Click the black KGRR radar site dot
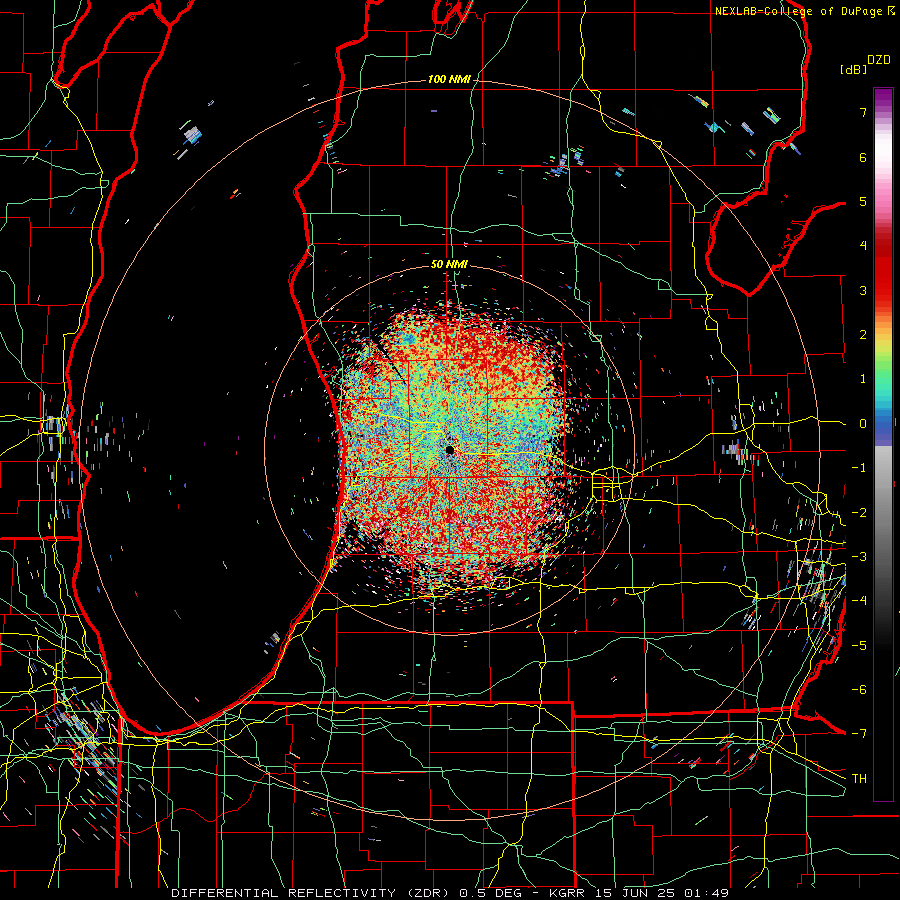Image resolution: width=900 pixels, height=900 pixels. pyautogui.click(x=450, y=449)
